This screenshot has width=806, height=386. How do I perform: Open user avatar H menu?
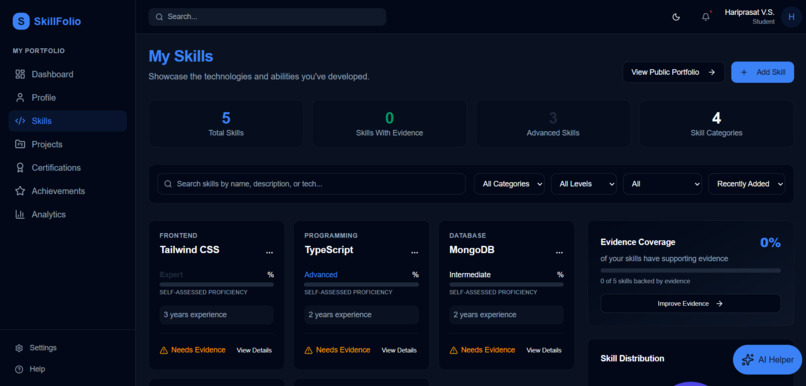(x=791, y=17)
